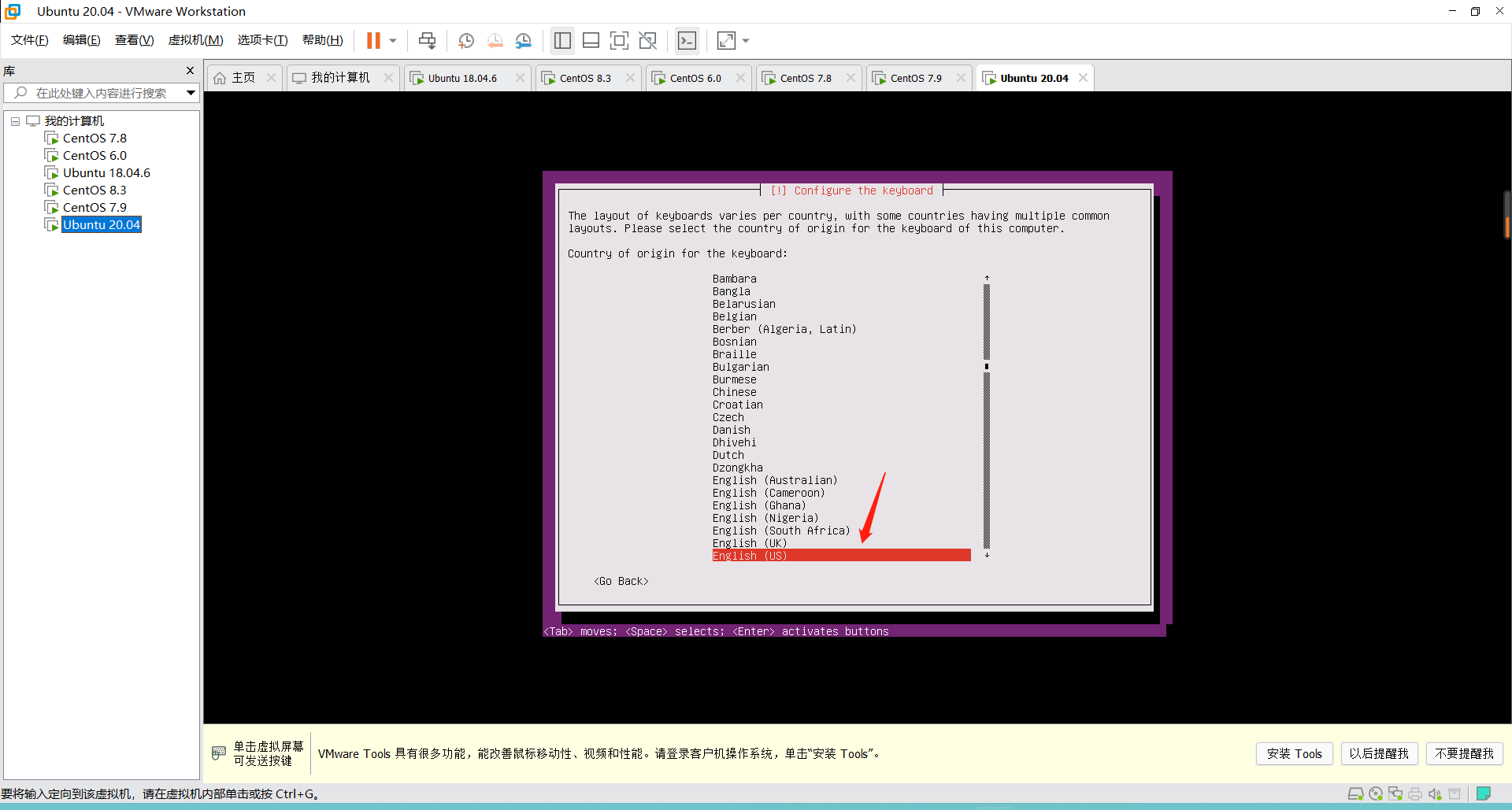The width and height of the screenshot is (1512, 810).
Task: Close the Ubuntu 20.04 tab
Action: (x=1083, y=78)
